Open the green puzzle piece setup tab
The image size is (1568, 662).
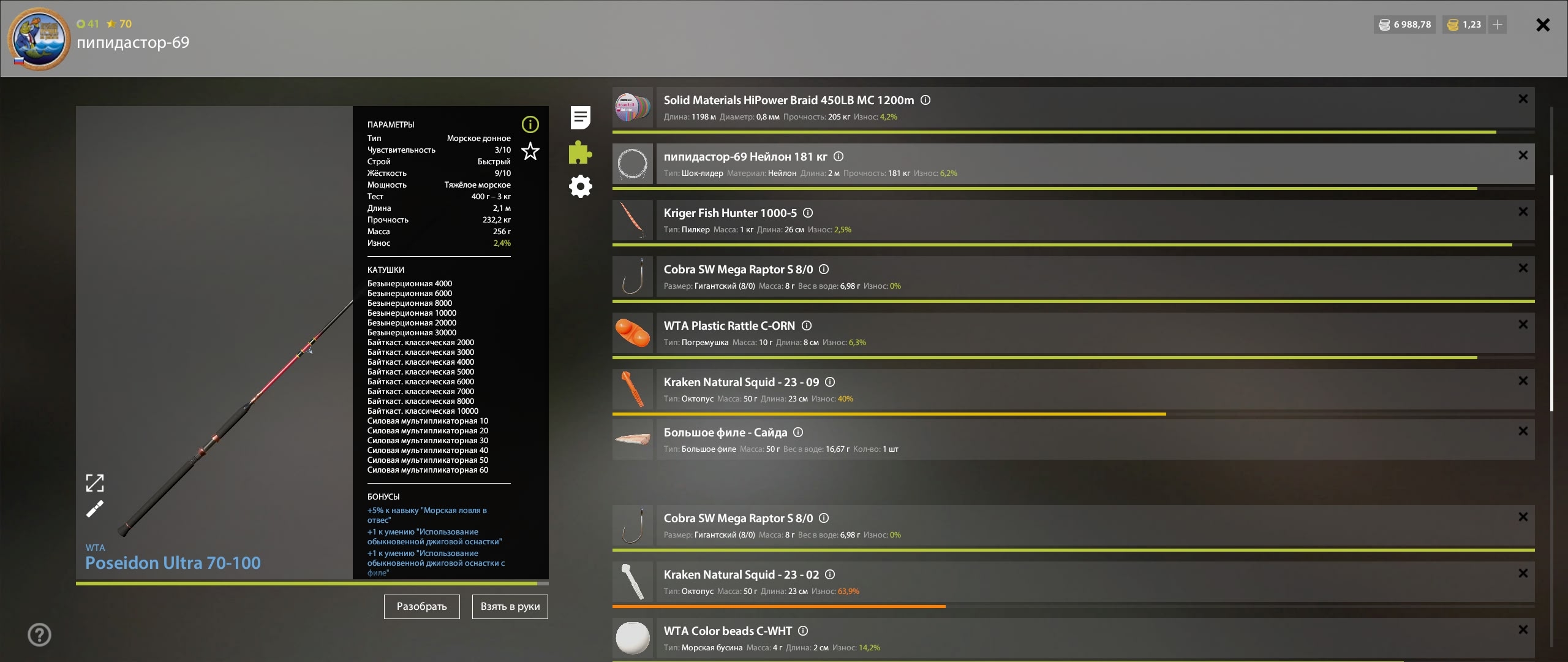580,152
